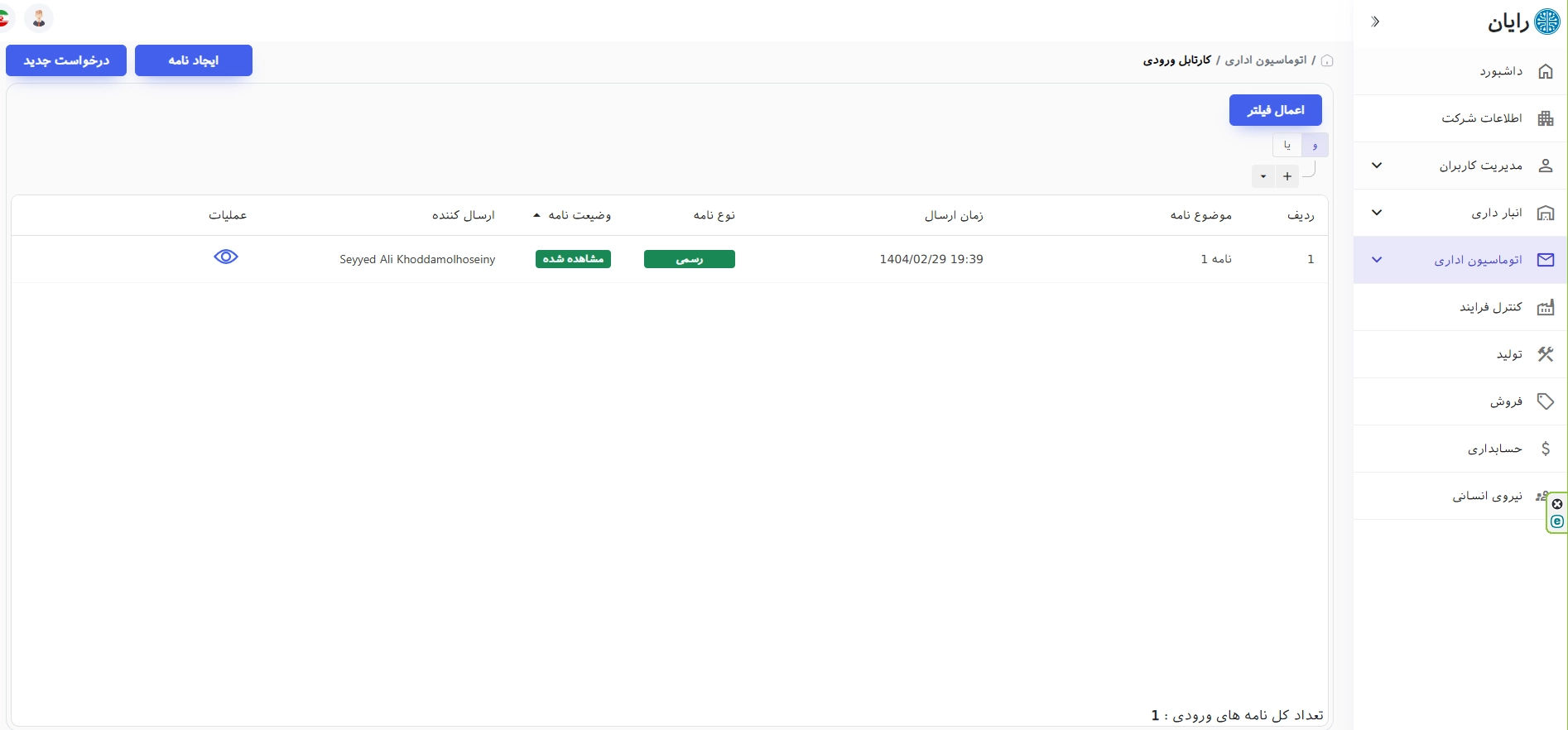The height and width of the screenshot is (730, 1568).
Task: Open the dashboard home icon
Action: coord(1546,71)
